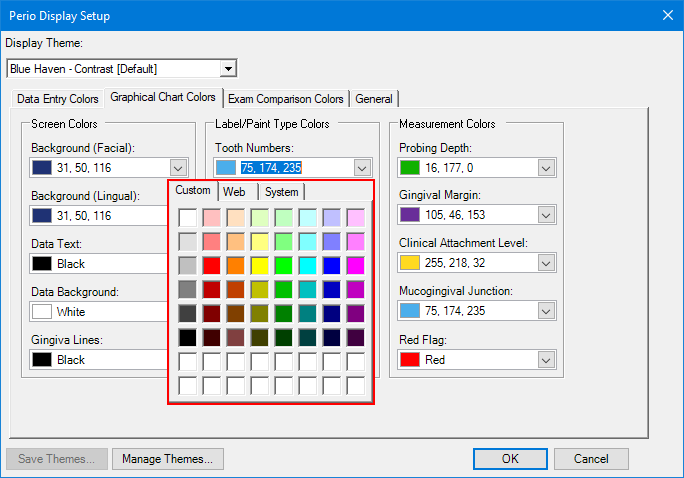
Task: Click the cyan swatch in the Custom palette
Action: [x=308, y=265]
